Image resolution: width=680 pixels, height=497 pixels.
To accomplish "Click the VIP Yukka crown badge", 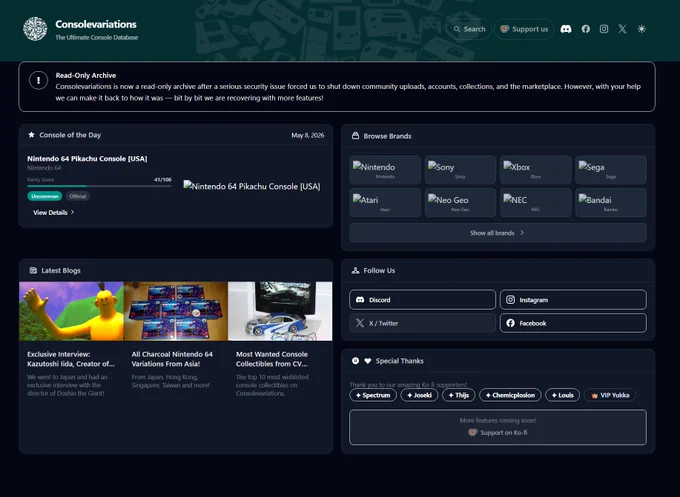I will (x=610, y=395).
